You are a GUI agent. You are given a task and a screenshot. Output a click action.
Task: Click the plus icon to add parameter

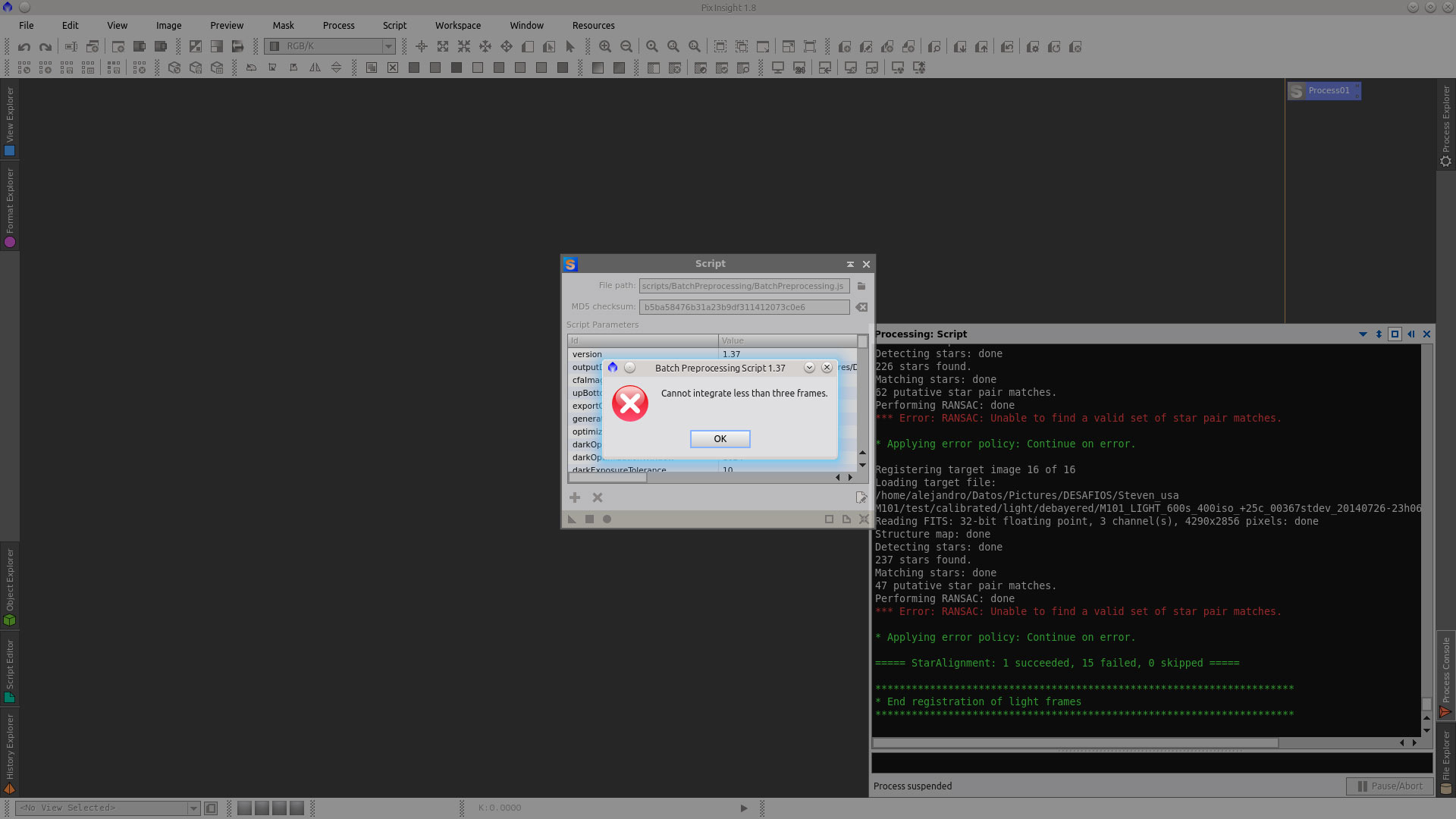(x=575, y=497)
